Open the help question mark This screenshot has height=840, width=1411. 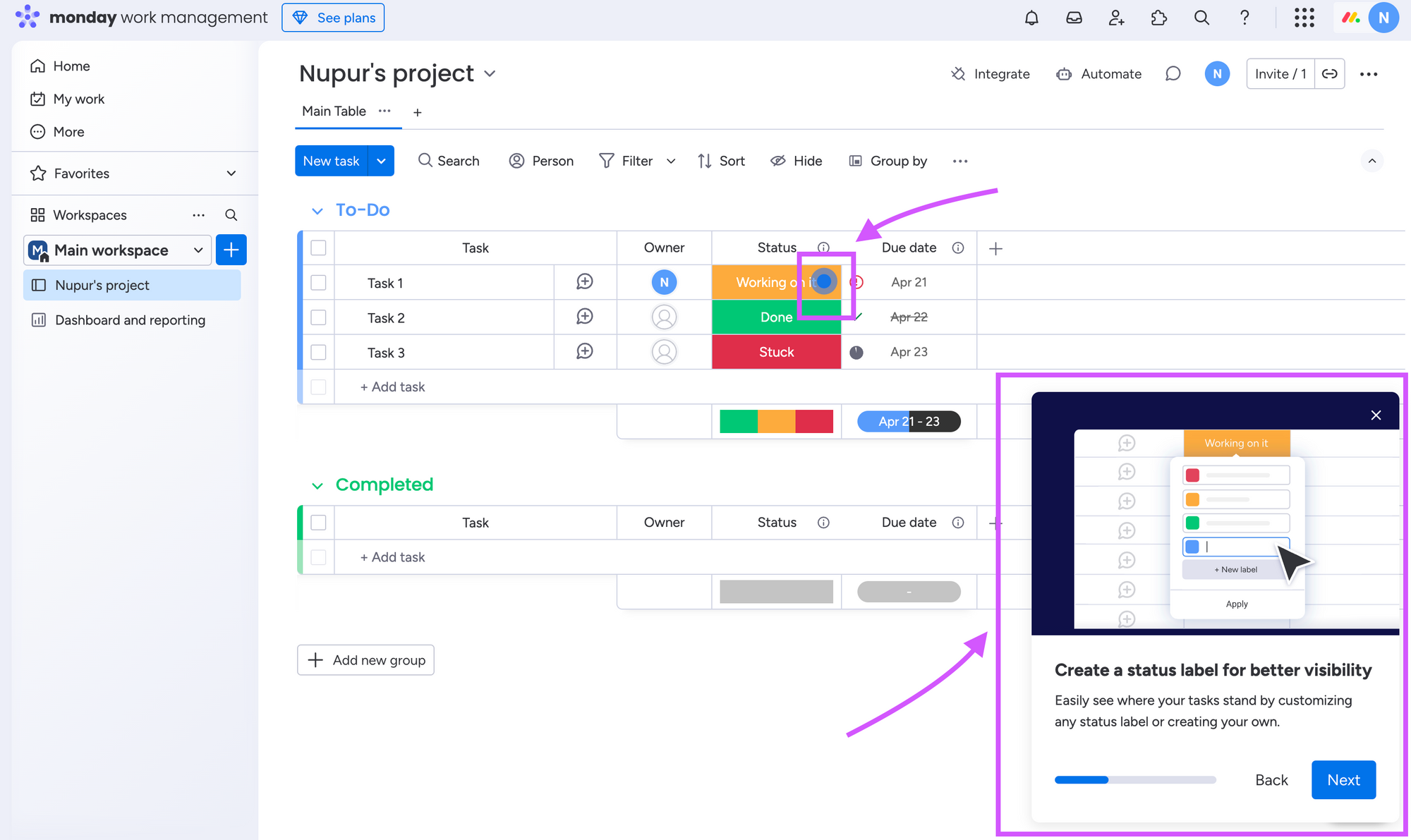(x=1245, y=18)
